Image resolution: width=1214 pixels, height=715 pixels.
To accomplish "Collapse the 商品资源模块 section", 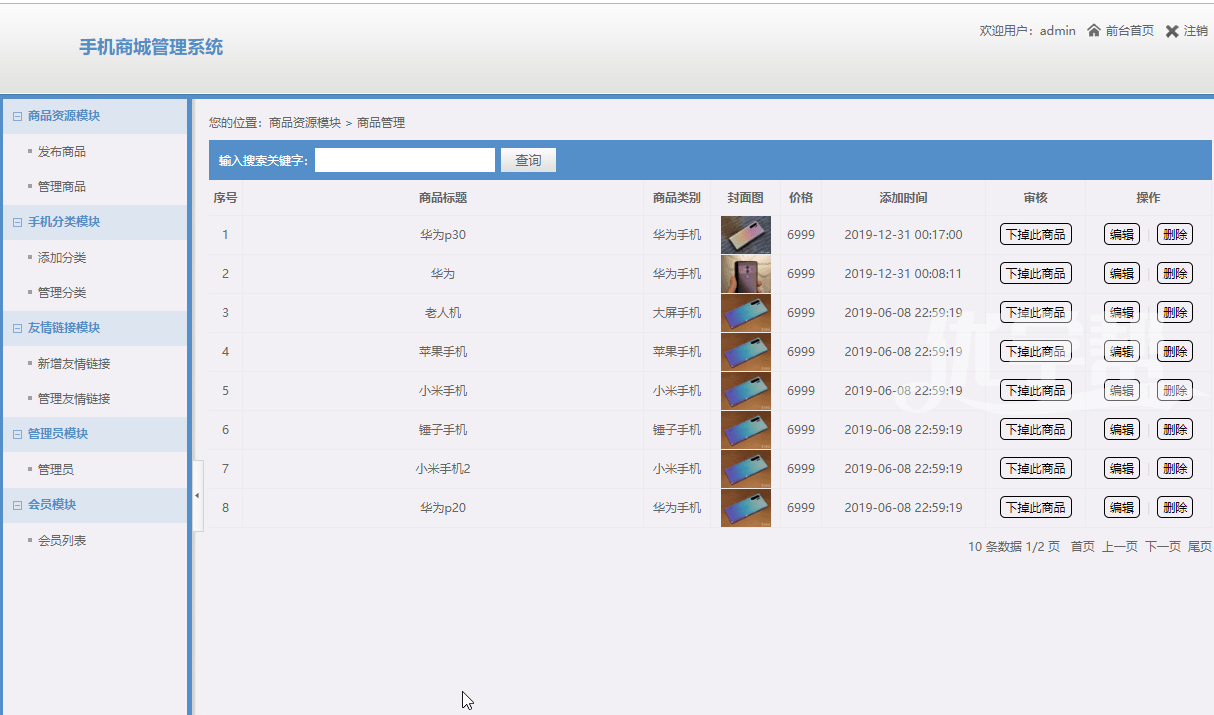I will (17, 116).
